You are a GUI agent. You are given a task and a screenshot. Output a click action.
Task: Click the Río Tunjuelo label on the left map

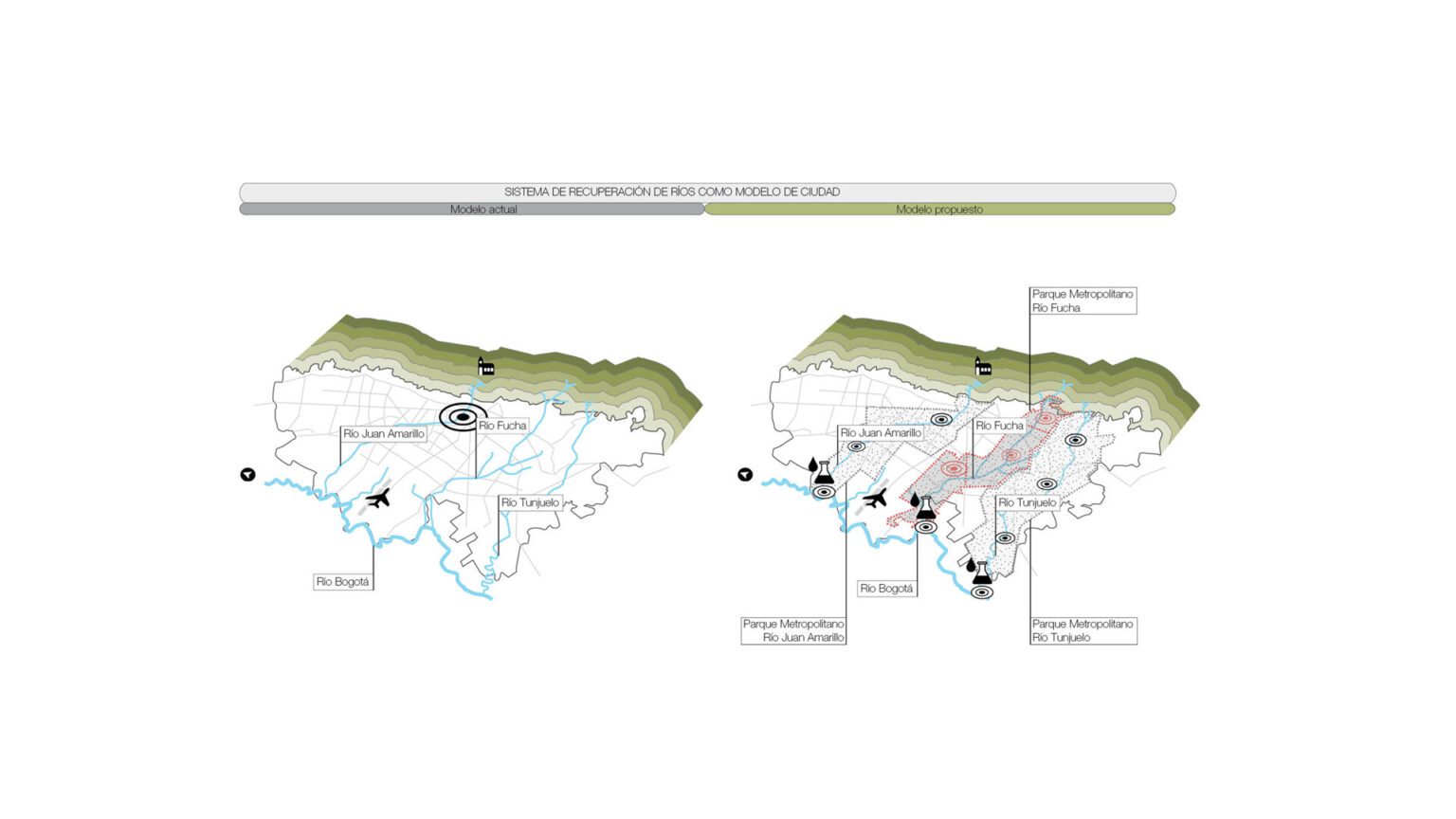[530, 502]
